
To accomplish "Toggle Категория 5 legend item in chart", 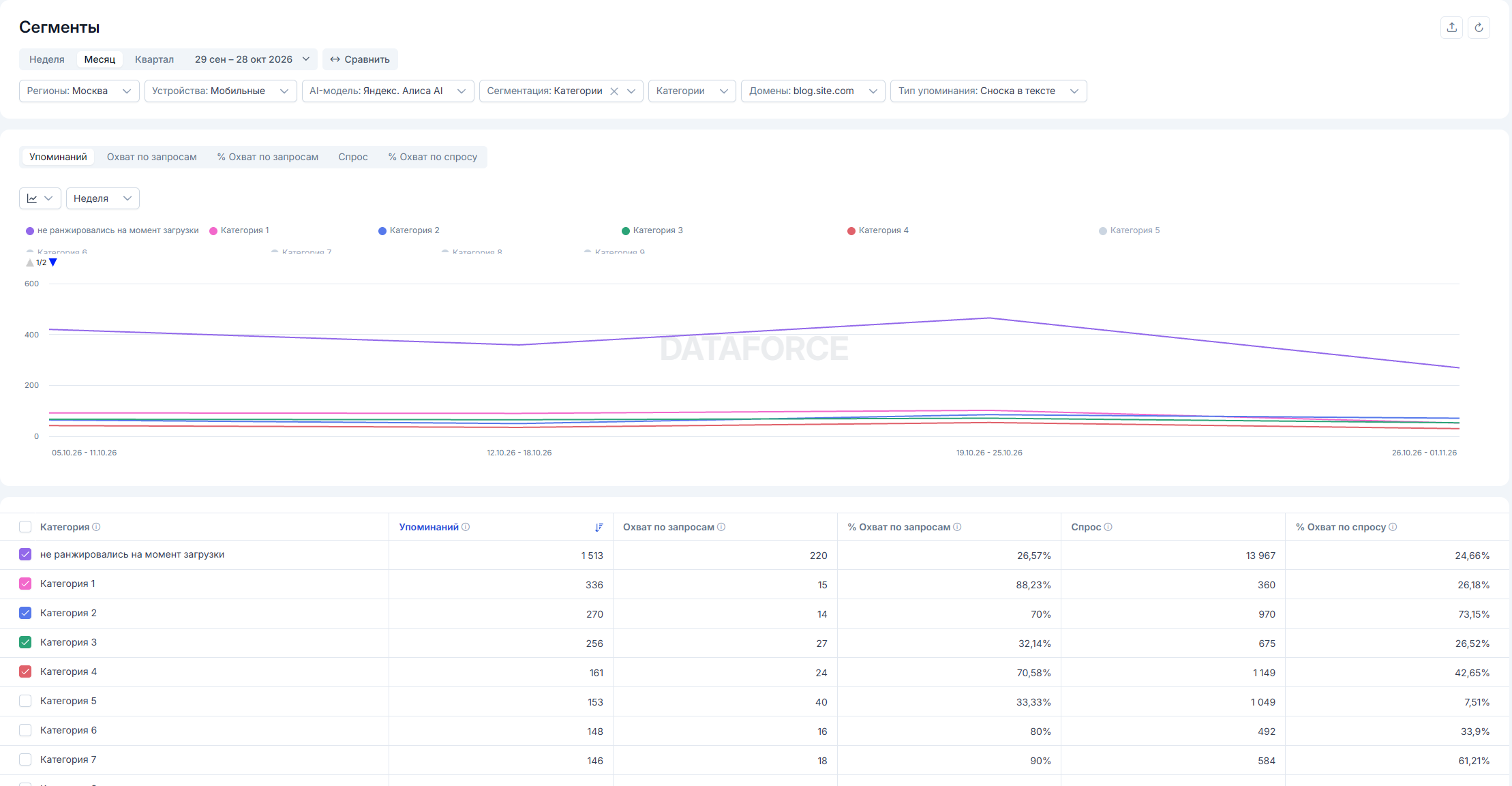I will click(1129, 230).
